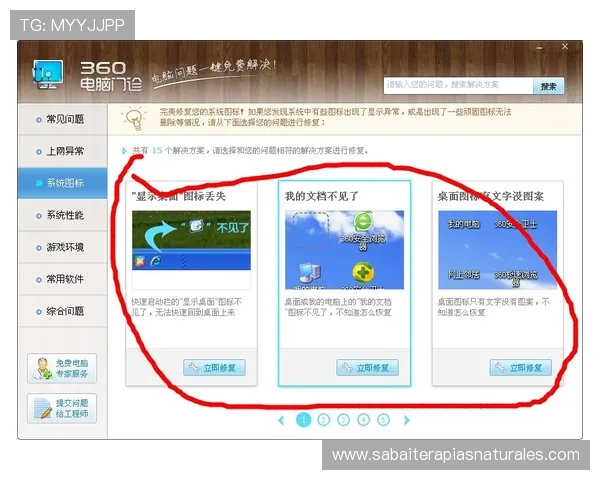Open the 系统性能 sidebar category
600x480 pixels.
(62, 215)
